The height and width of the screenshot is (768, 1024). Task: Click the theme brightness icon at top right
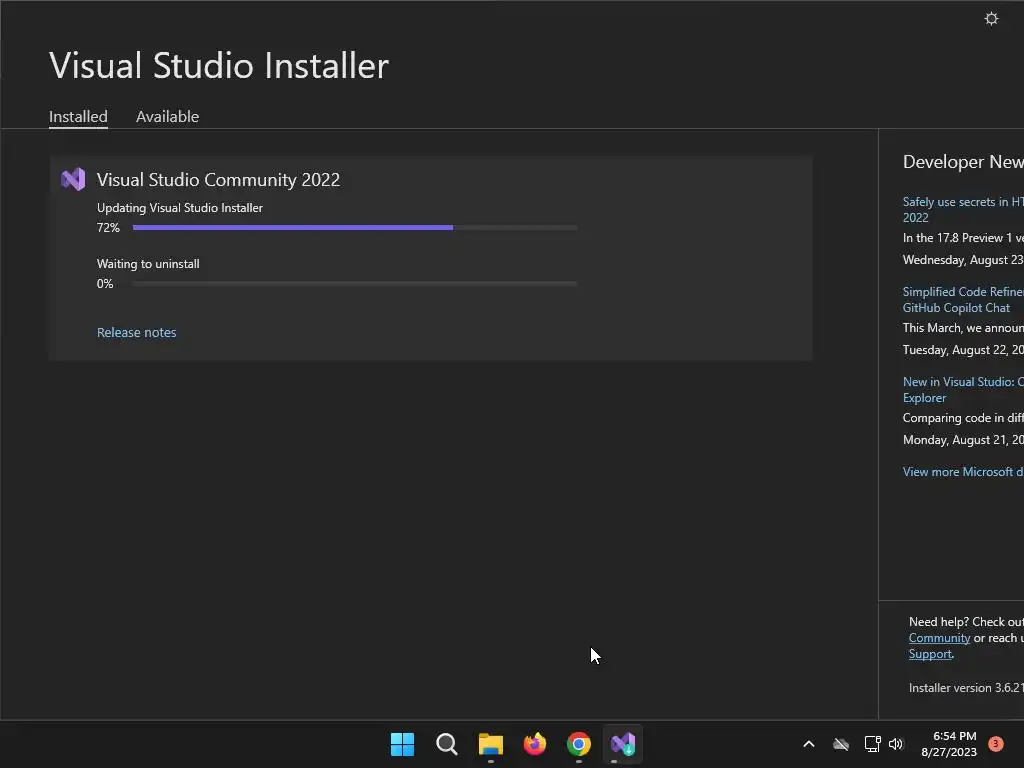coord(991,19)
